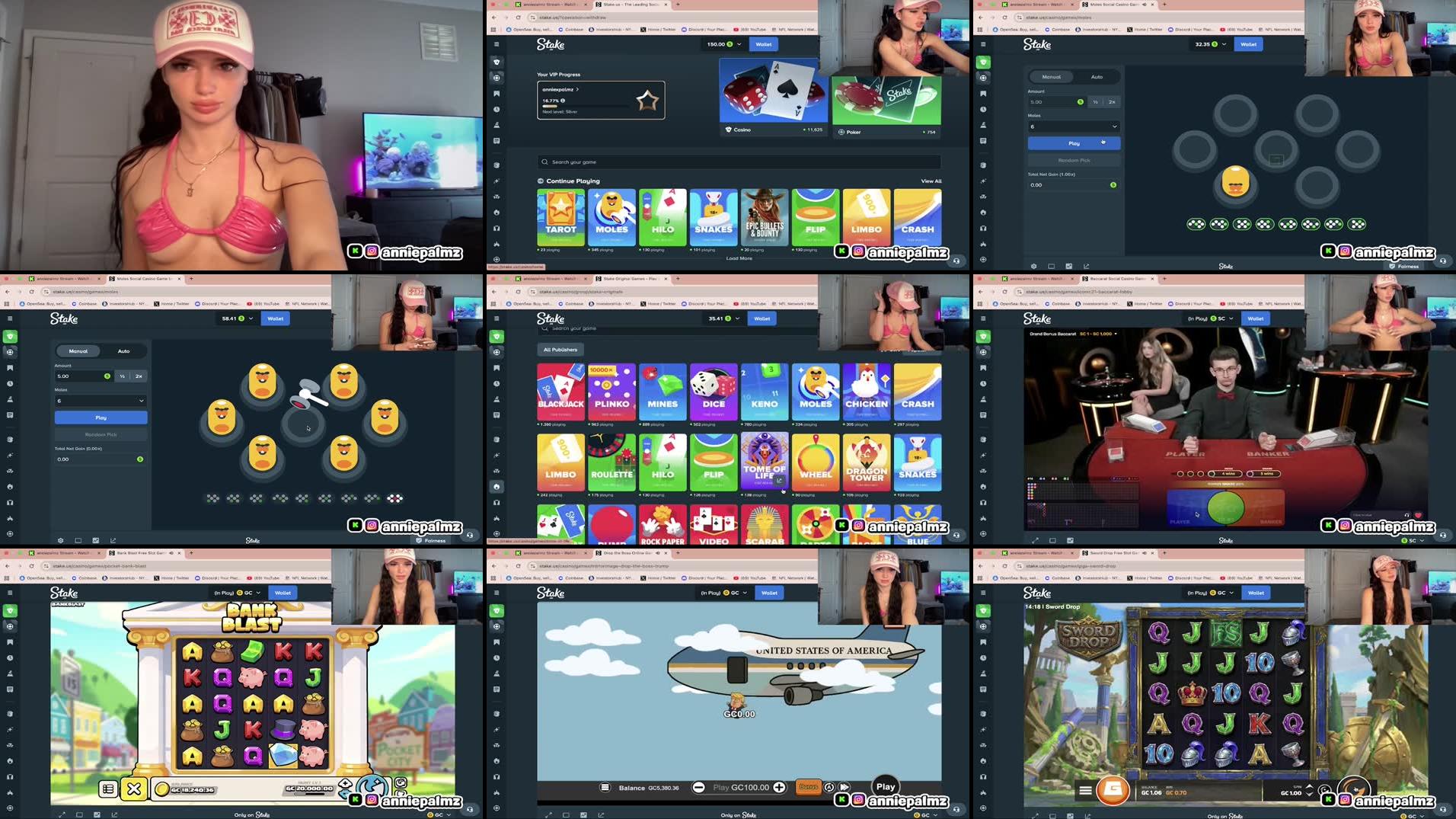The height and width of the screenshot is (819, 1456).
Task: Open the Wheel game tile
Action: [816, 462]
